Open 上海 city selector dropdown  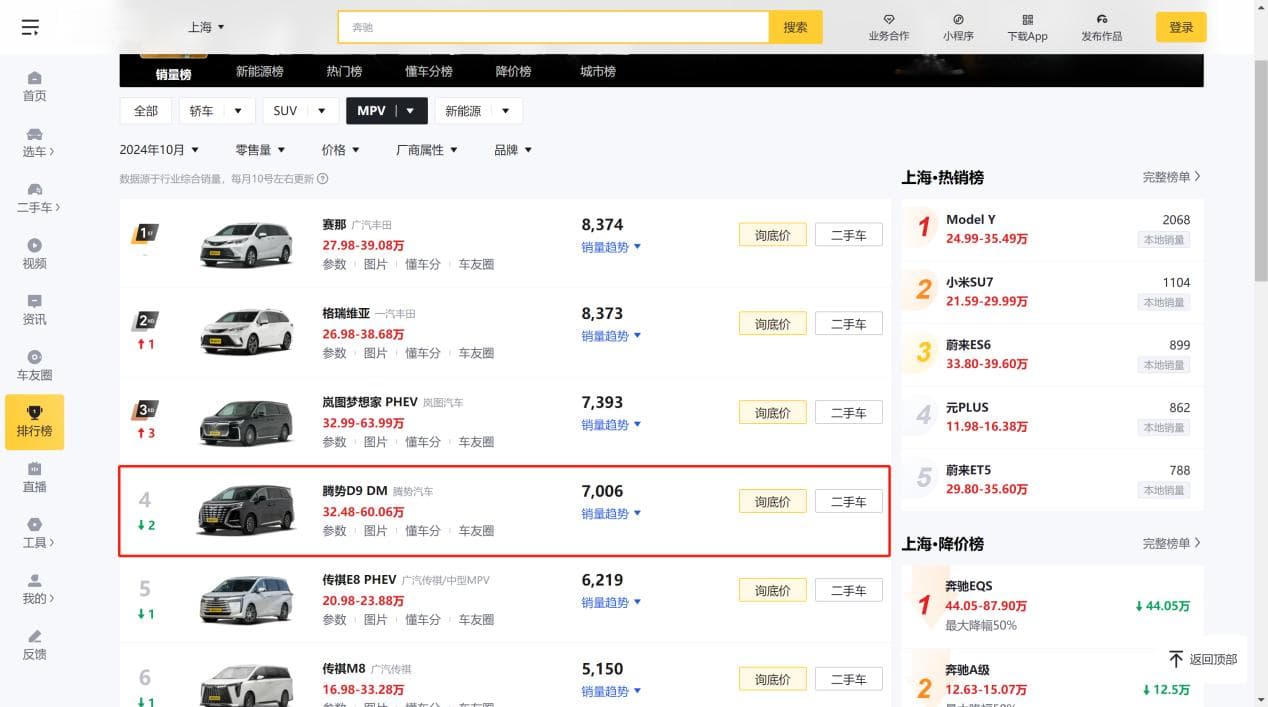coord(206,27)
